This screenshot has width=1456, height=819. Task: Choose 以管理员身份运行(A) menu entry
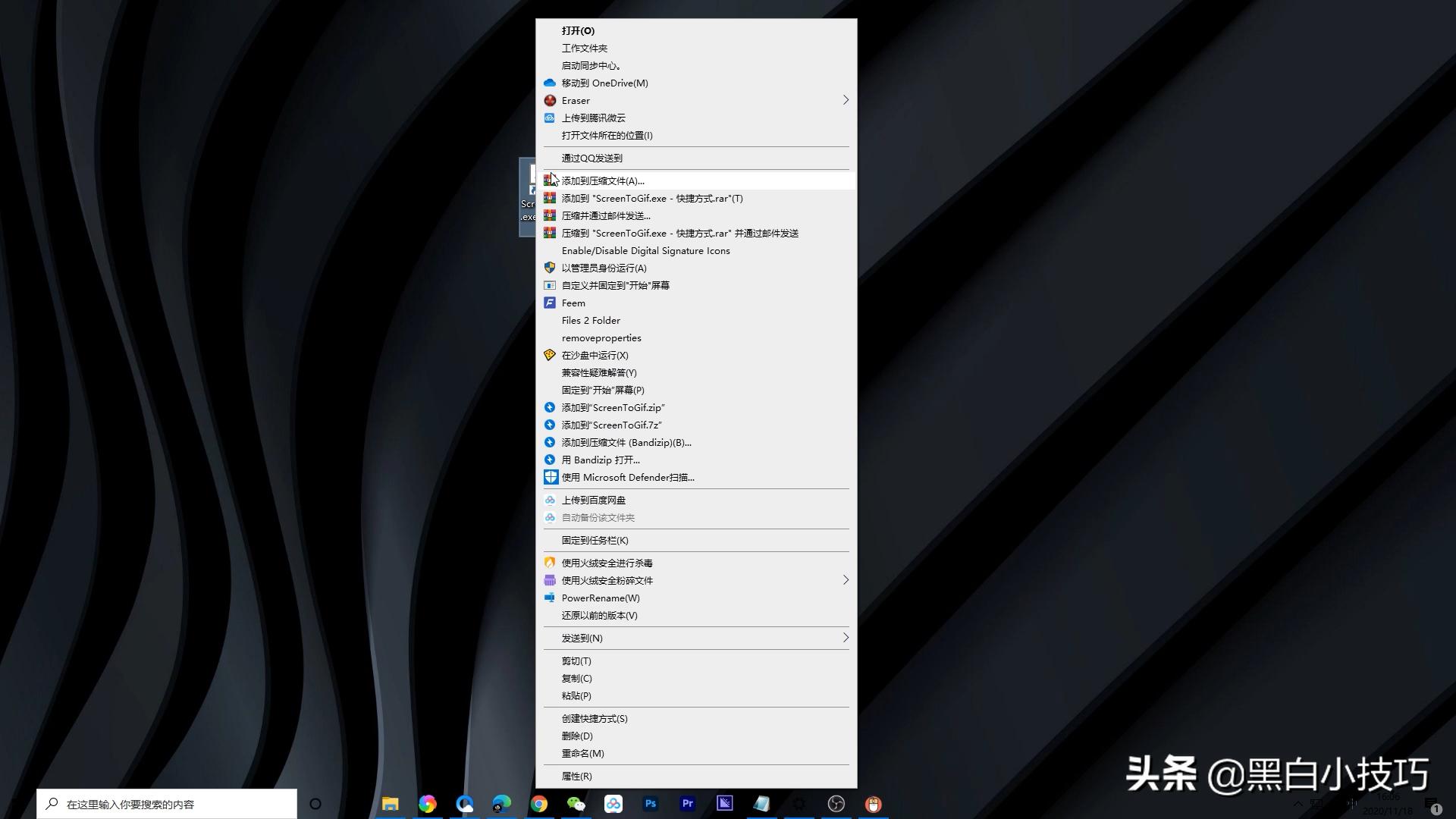point(604,268)
